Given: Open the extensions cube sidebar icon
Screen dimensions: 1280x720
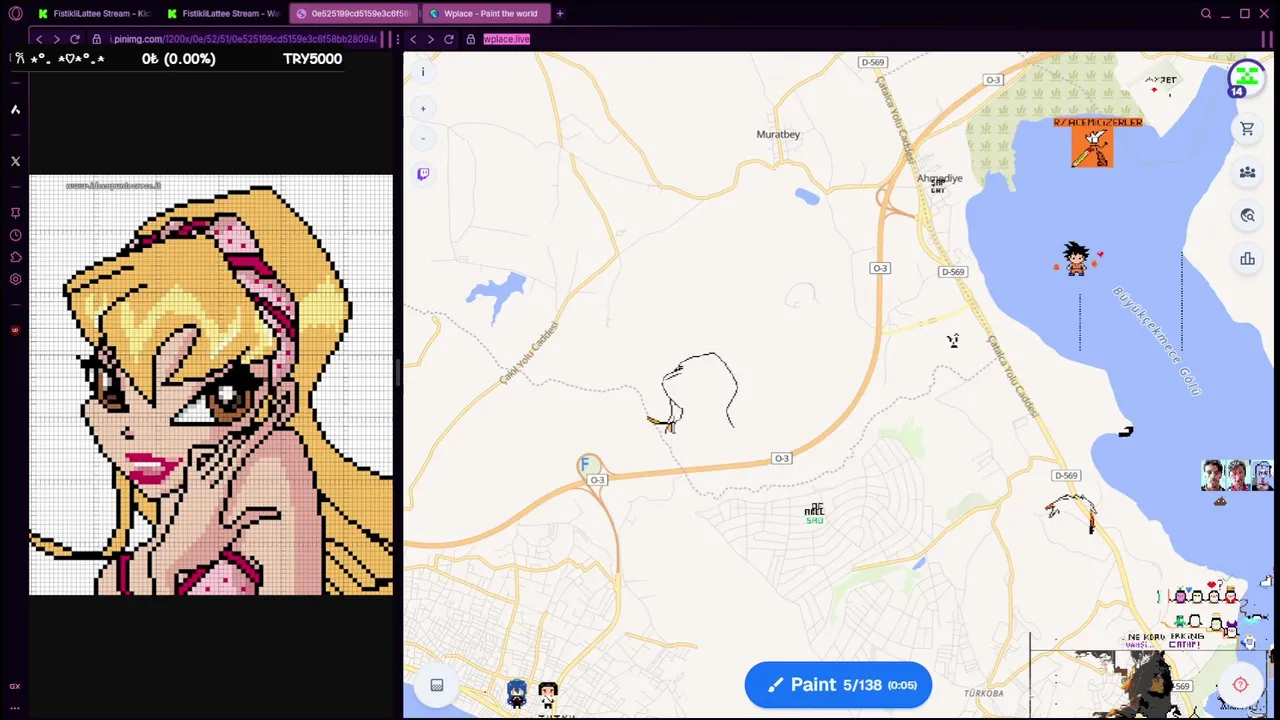Looking at the screenshot, I should point(15,257).
